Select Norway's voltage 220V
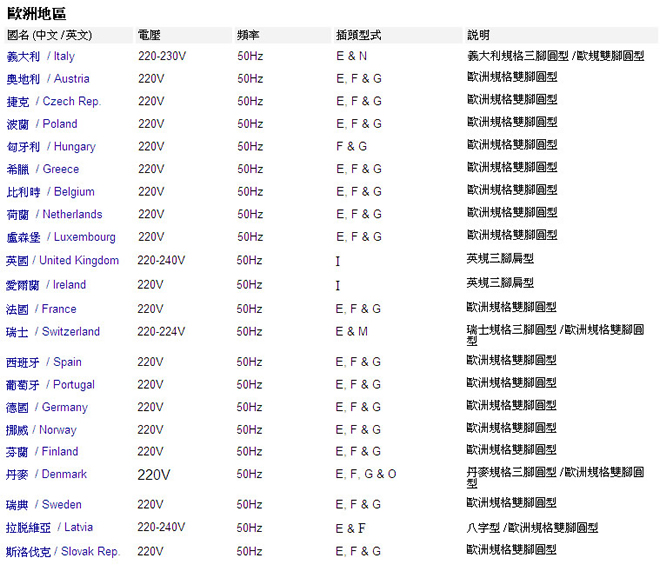Image resolution: width=660 pixels, height=565 pixels. [150, 430]
